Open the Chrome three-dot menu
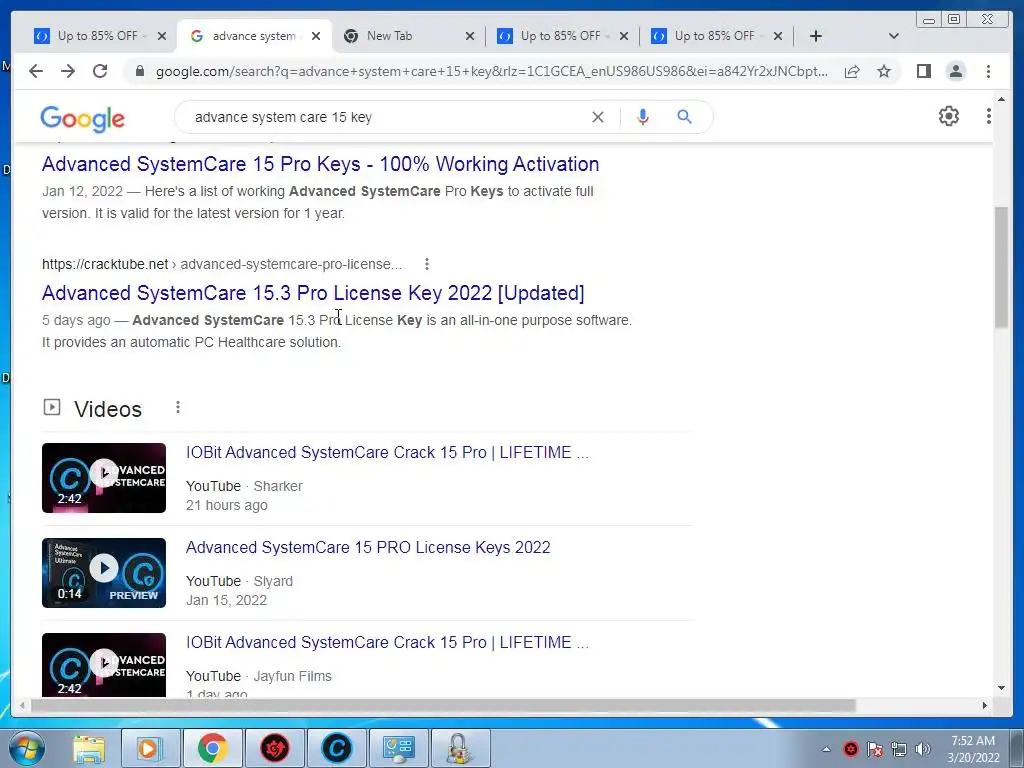Screen dimensions: 1024x768 click(x=988, y=71)
